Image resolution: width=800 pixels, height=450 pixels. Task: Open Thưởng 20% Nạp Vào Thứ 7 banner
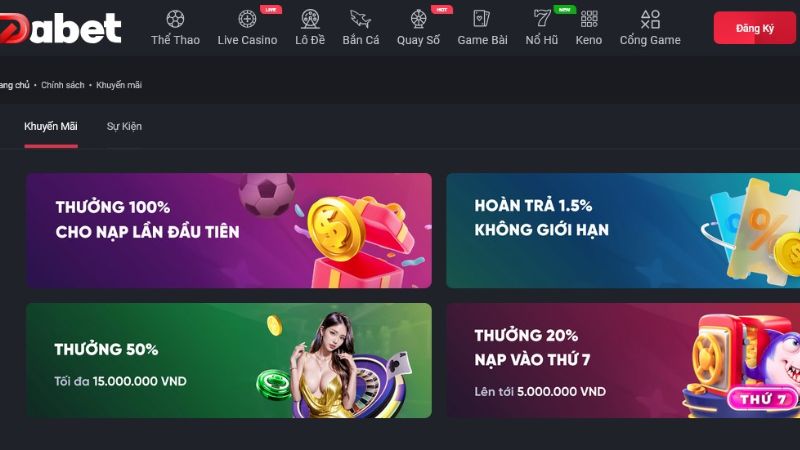pyautogui.click(x=623, y=361)
